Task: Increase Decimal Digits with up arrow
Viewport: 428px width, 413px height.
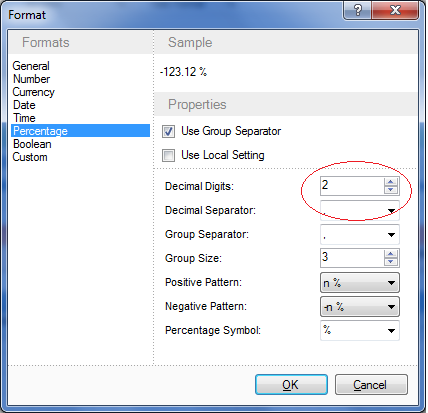Action: click(x=391, y=182)
